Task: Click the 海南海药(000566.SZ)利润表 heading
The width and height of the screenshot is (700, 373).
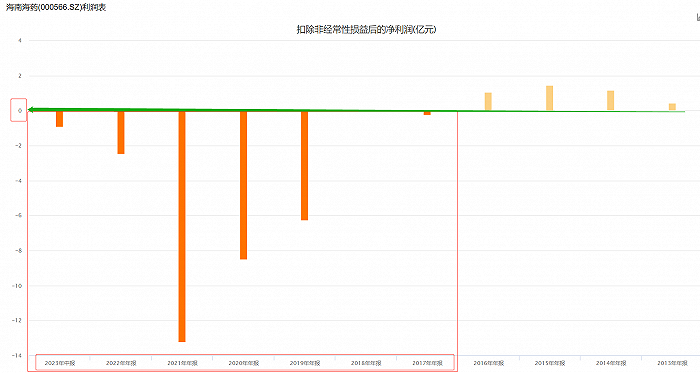Action: 56,7
